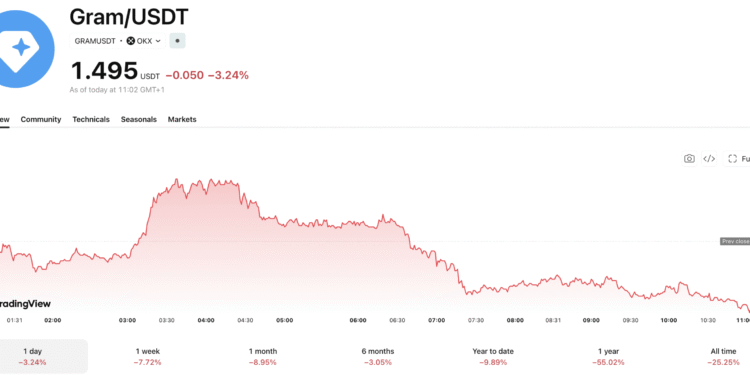Switch to the Technicals tab

click(x=91, y=120)
